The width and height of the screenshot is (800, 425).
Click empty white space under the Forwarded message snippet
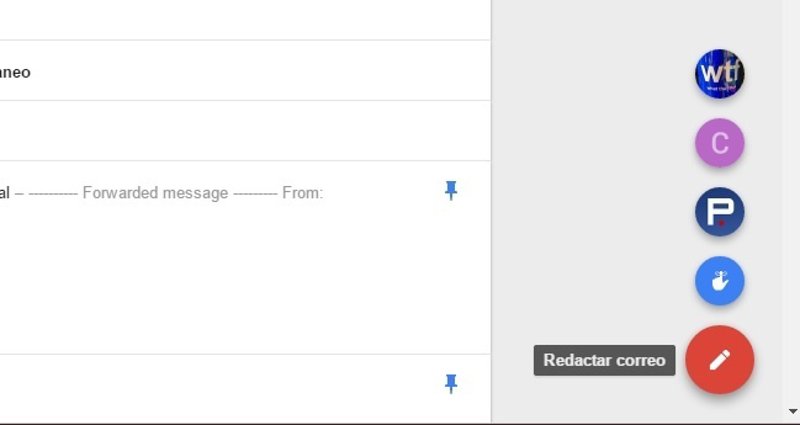tap(200, 280)
